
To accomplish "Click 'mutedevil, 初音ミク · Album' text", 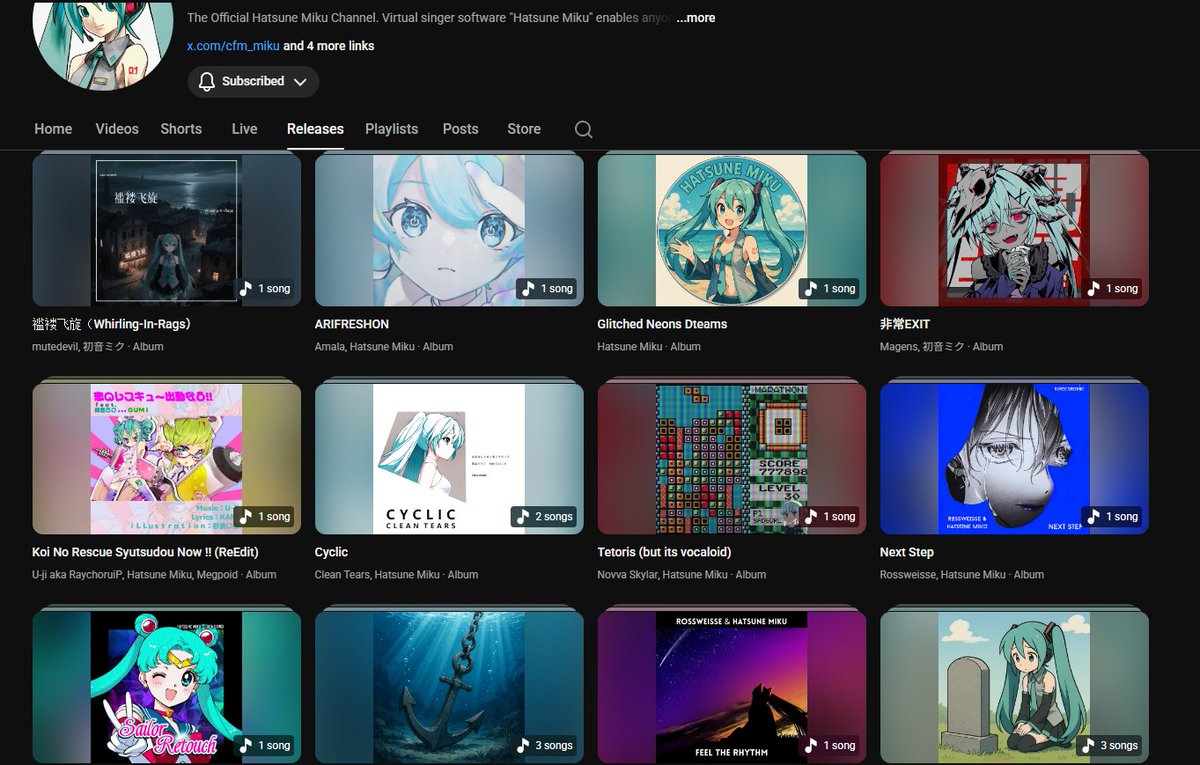I will [98, 347].
